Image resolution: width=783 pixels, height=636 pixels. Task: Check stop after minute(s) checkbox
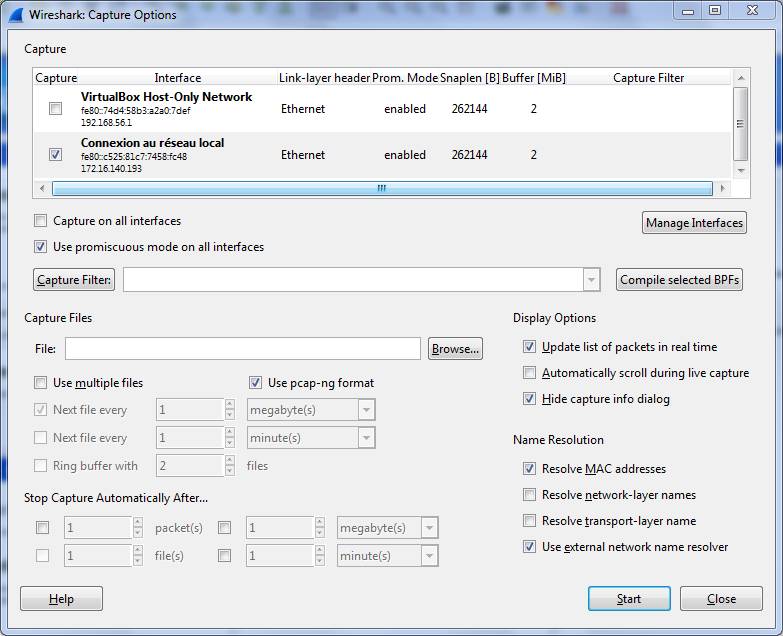coord(225,556)
